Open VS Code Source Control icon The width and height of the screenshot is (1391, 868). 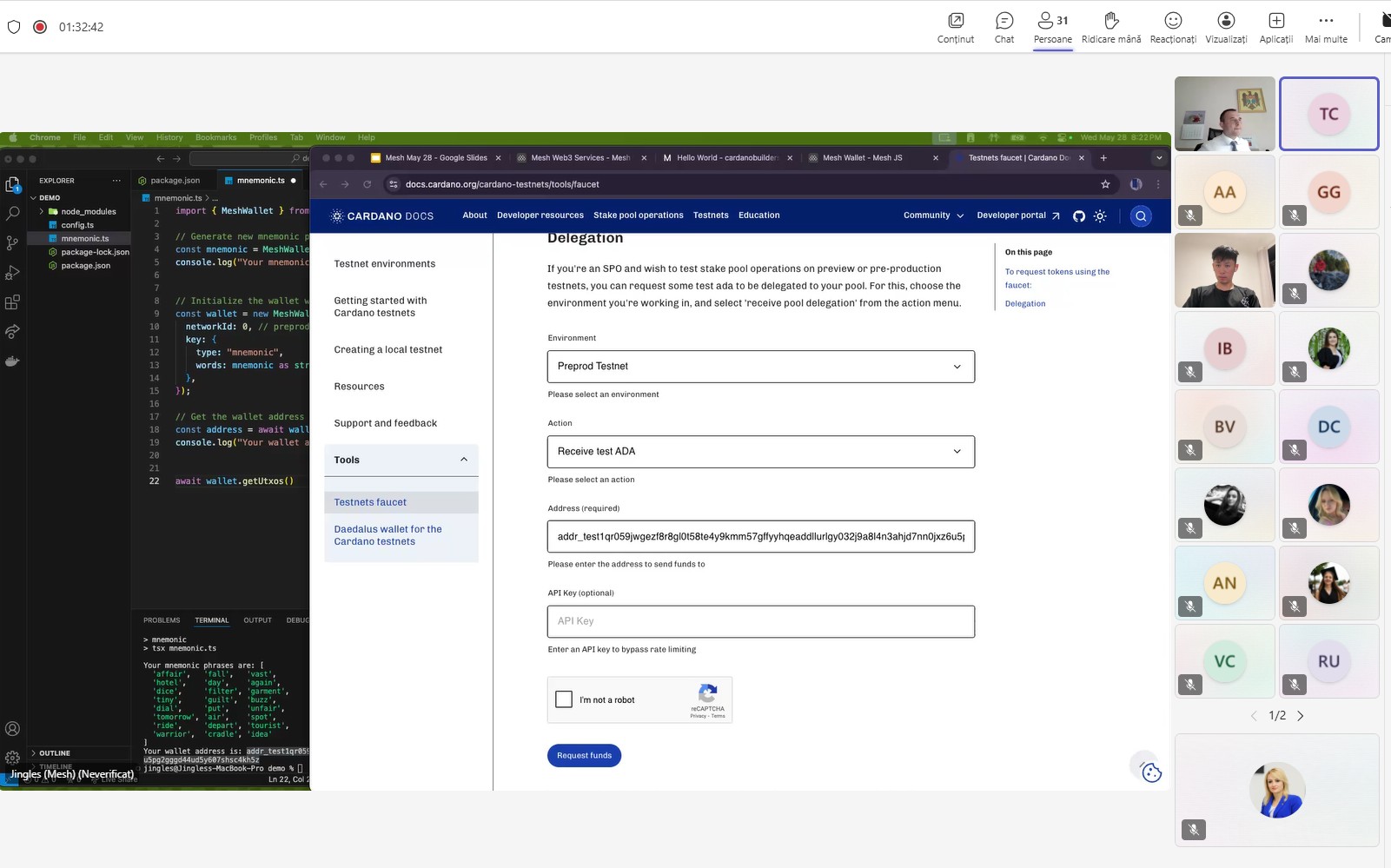pyautogui.click(x=12, y=242)
